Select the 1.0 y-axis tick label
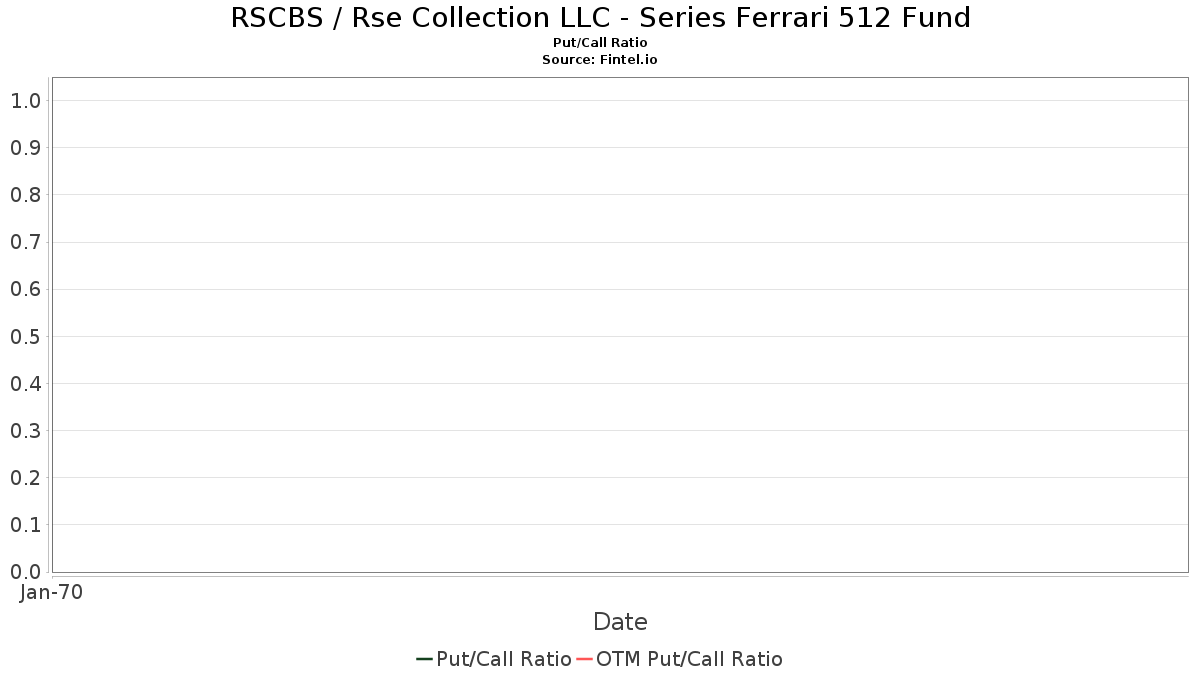 (25, 101)
